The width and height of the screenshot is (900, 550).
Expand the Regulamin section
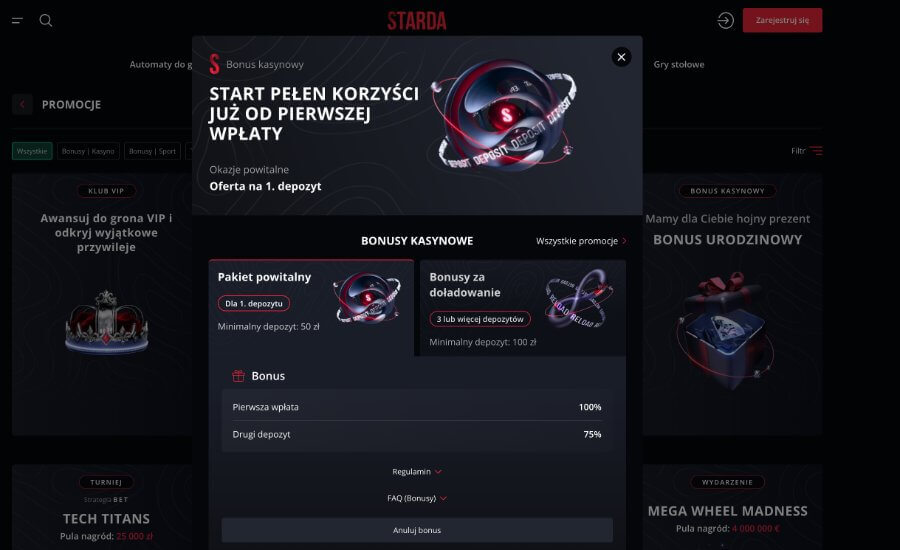pyautogui.click(x=417, y=471)
